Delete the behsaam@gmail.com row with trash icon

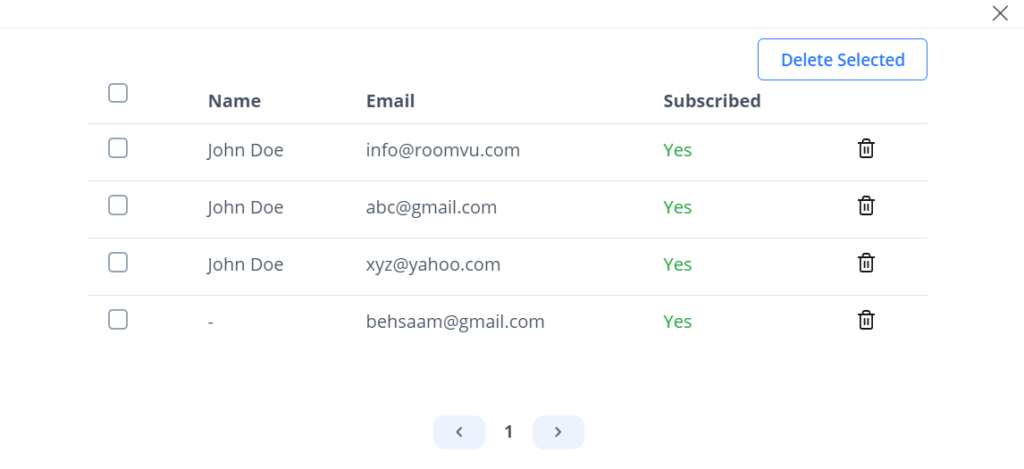866,320
